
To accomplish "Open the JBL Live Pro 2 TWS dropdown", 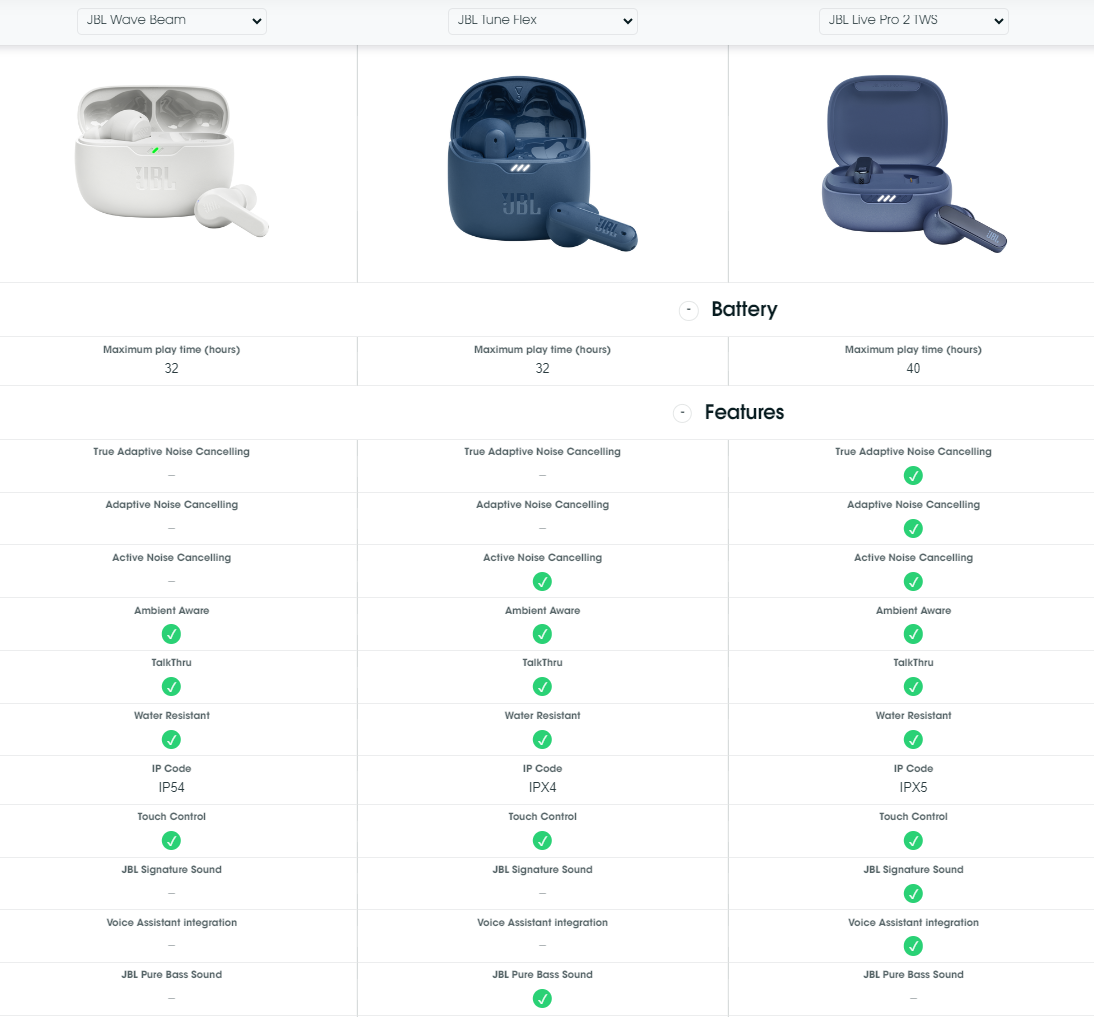I will tap(913, 21).
